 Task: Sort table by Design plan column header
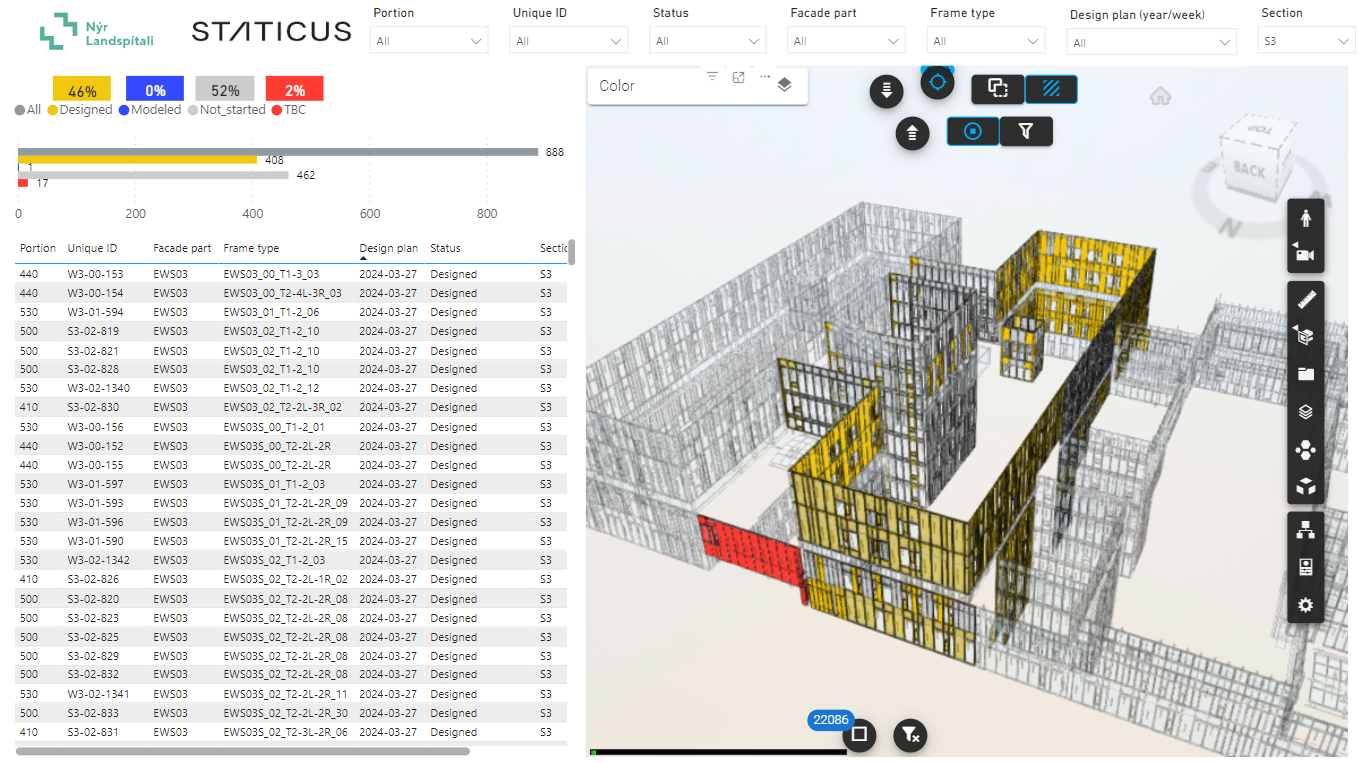coord(389,248)
